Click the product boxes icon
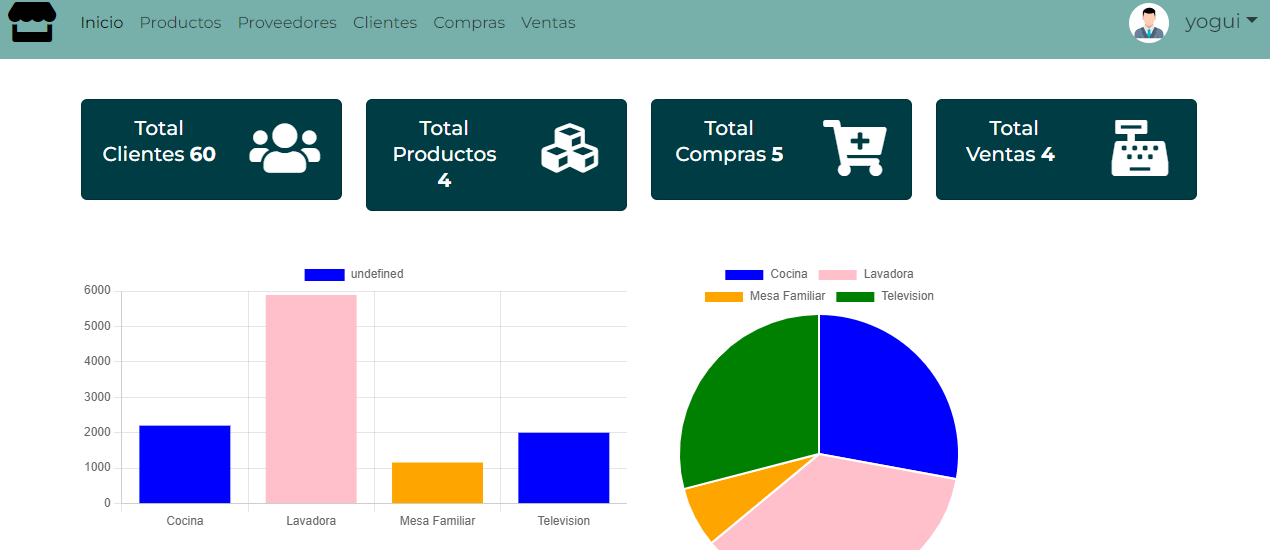Viewport: 1270px width, 550px height. 570,148
